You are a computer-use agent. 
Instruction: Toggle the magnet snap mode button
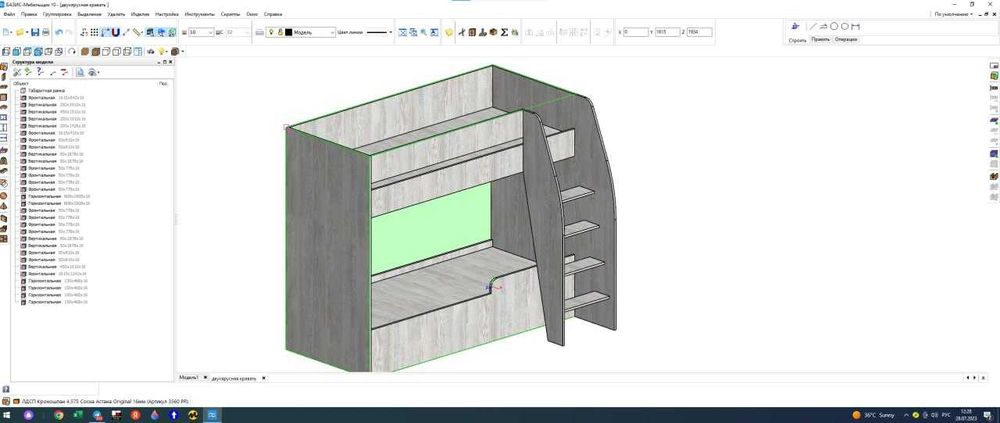tap(116, 33)
